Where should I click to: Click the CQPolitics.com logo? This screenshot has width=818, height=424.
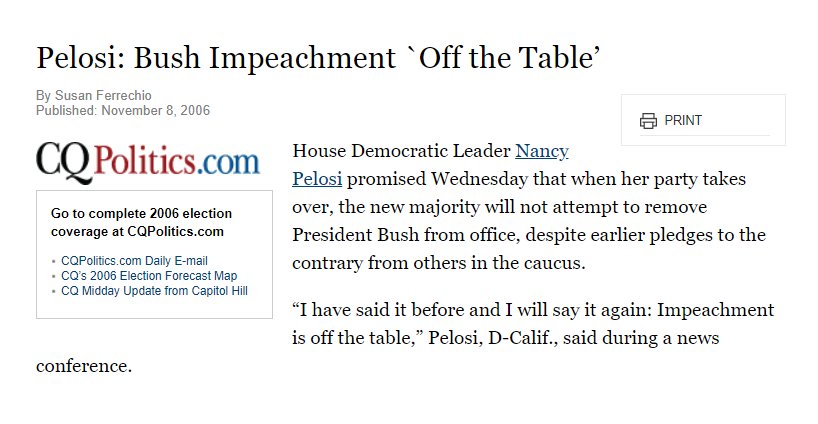148,162
